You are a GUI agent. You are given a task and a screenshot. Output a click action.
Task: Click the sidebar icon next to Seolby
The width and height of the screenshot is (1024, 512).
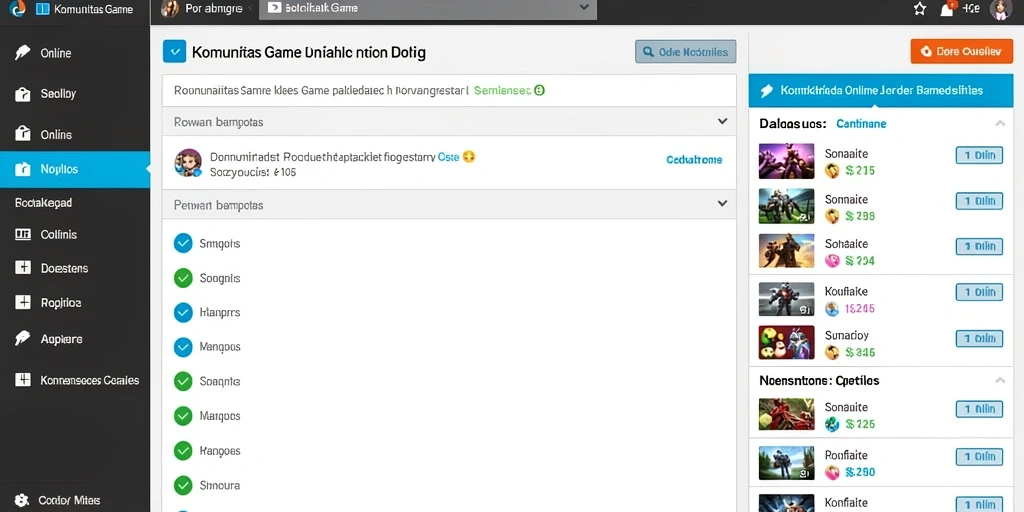pos(22,94)
